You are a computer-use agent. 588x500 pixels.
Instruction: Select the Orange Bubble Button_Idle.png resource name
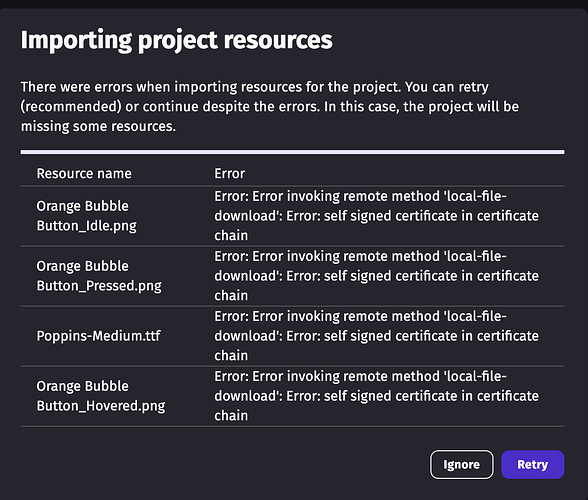click(x=87, y=216)
